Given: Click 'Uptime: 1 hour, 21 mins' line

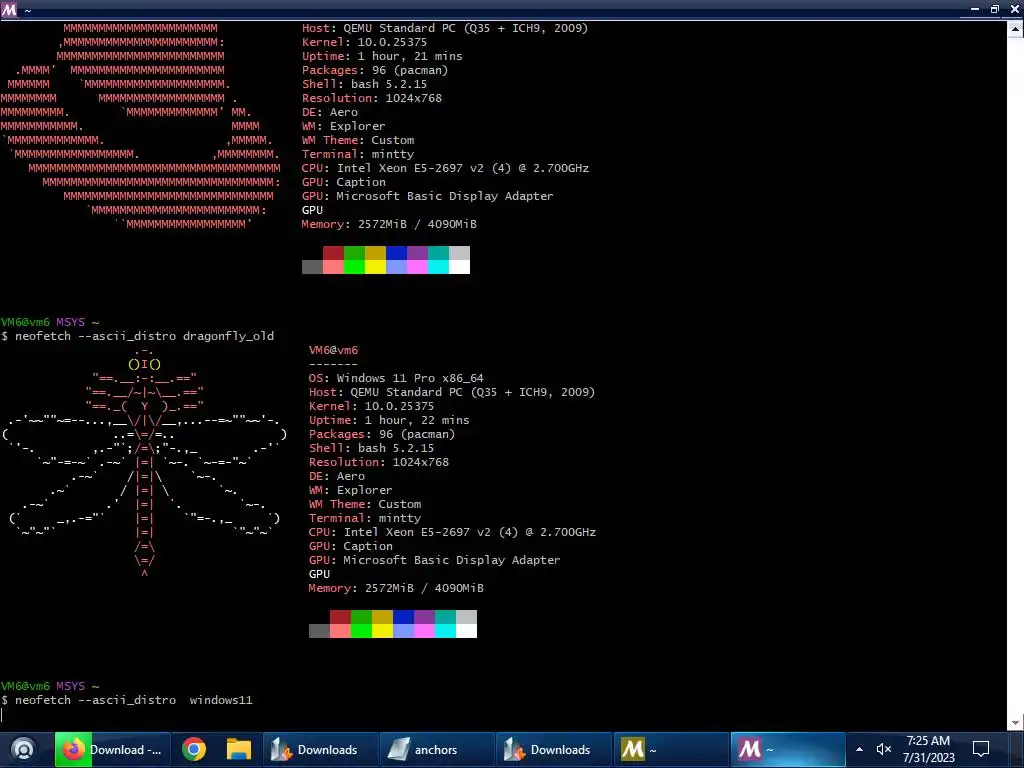Looking at the screenshot, I should click(x=382, y=56).
